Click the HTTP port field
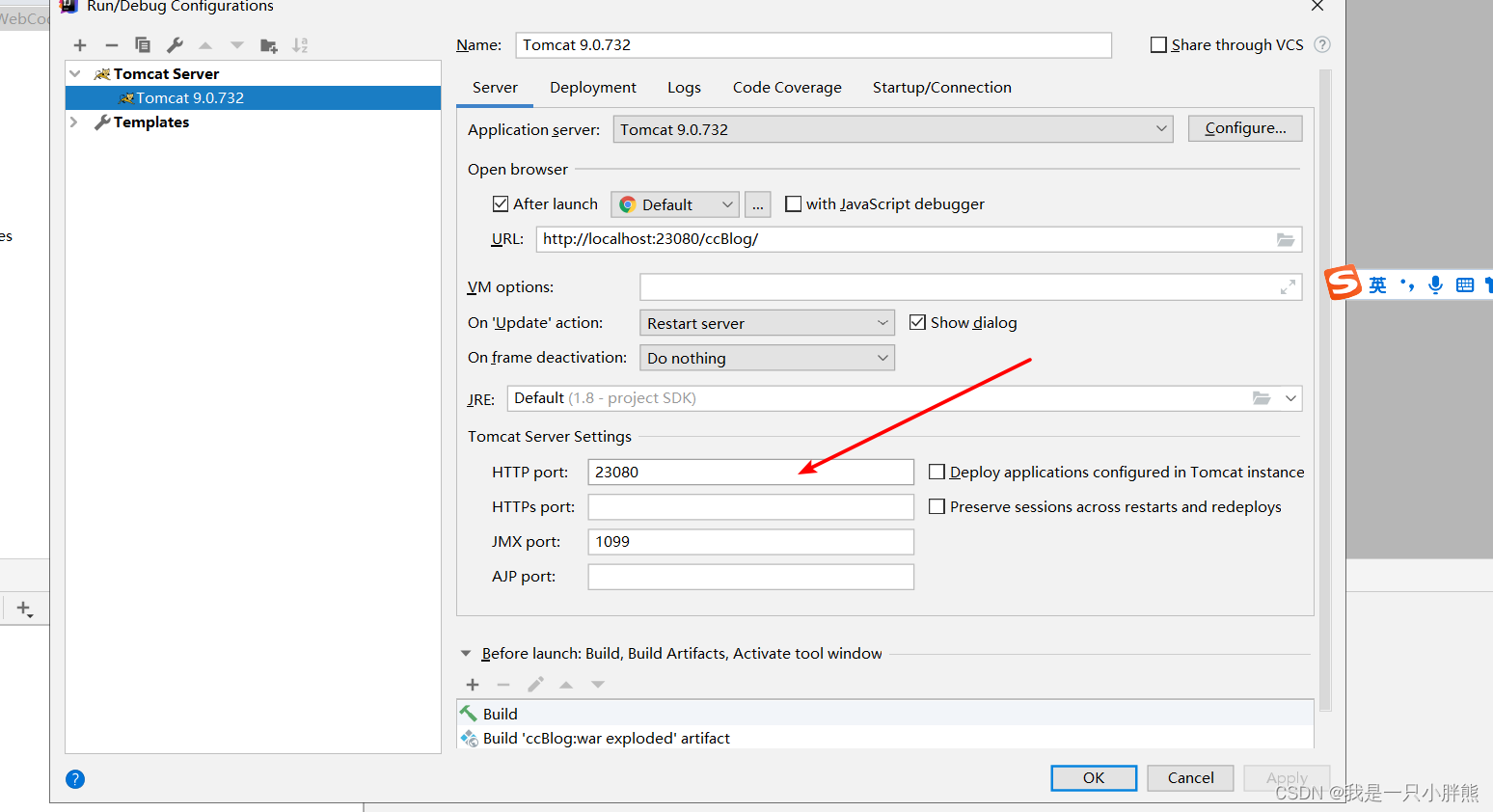The width and height of the screenshot is (1493, 812). point(750,472)
